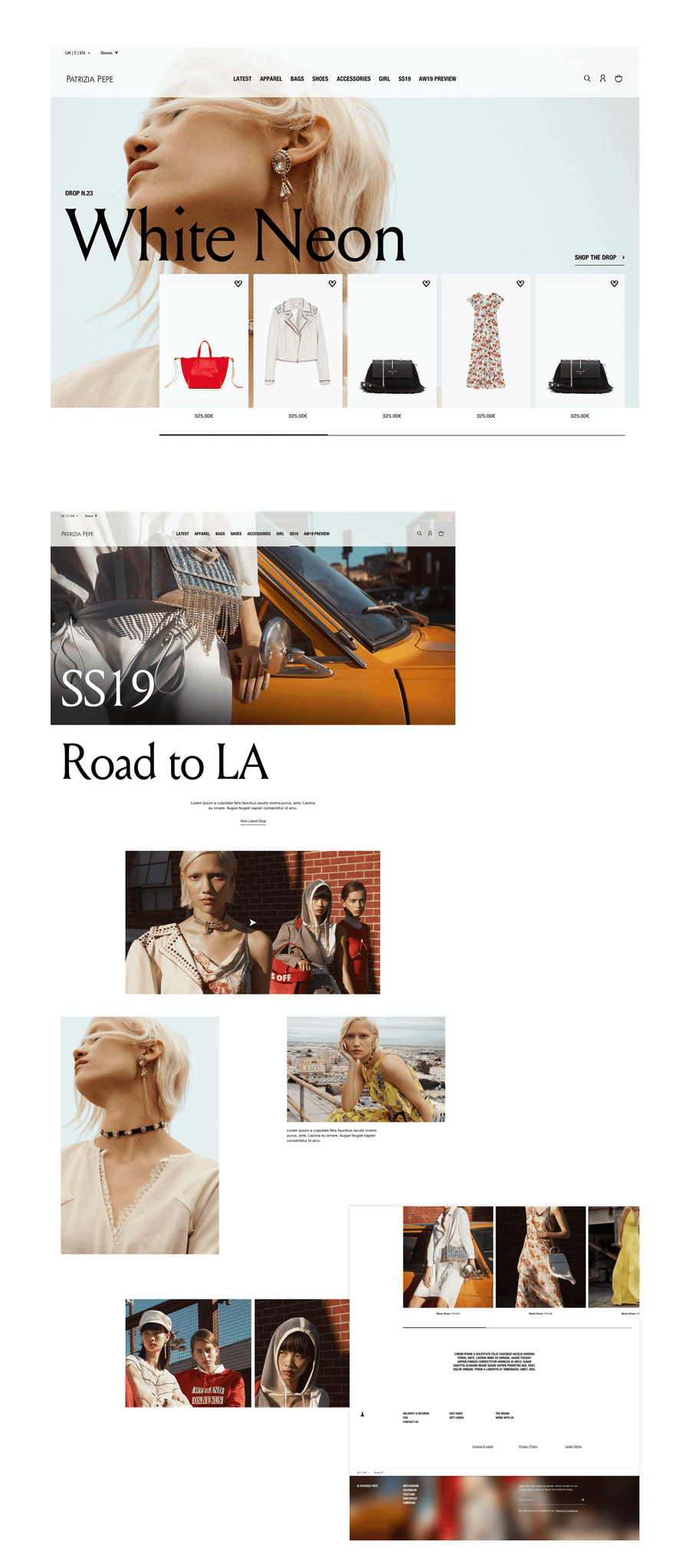Open search icon in SS19 section header

419,534
